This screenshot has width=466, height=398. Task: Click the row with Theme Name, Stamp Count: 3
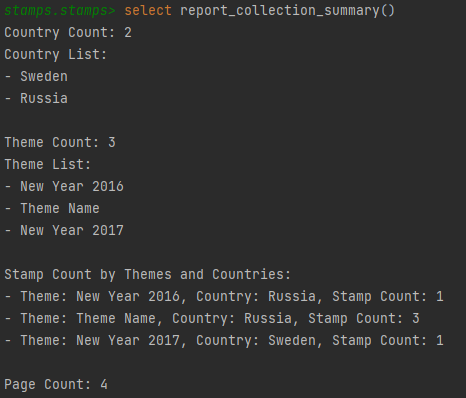212,319
